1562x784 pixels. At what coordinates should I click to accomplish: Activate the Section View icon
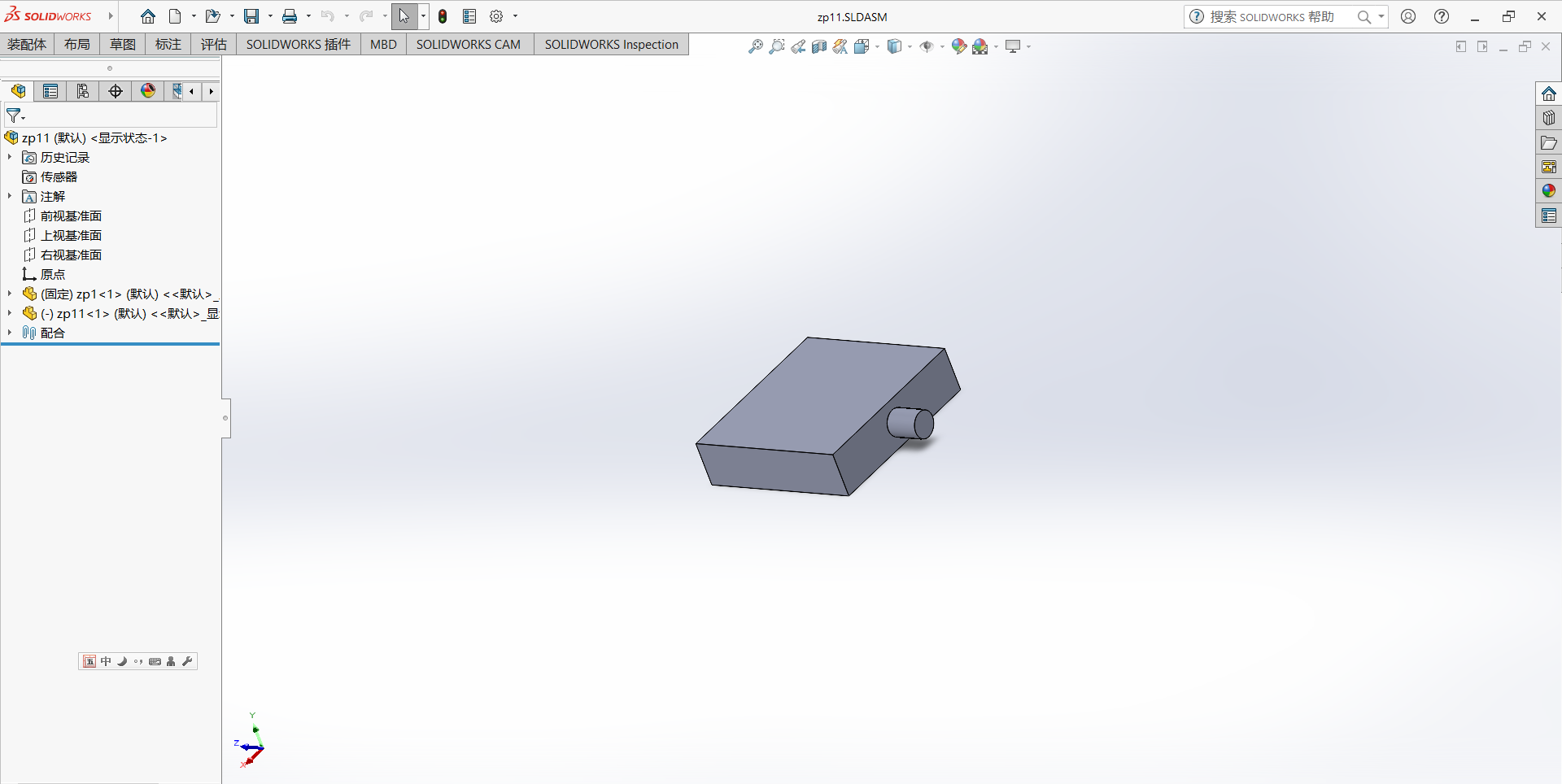coord(819,46)
